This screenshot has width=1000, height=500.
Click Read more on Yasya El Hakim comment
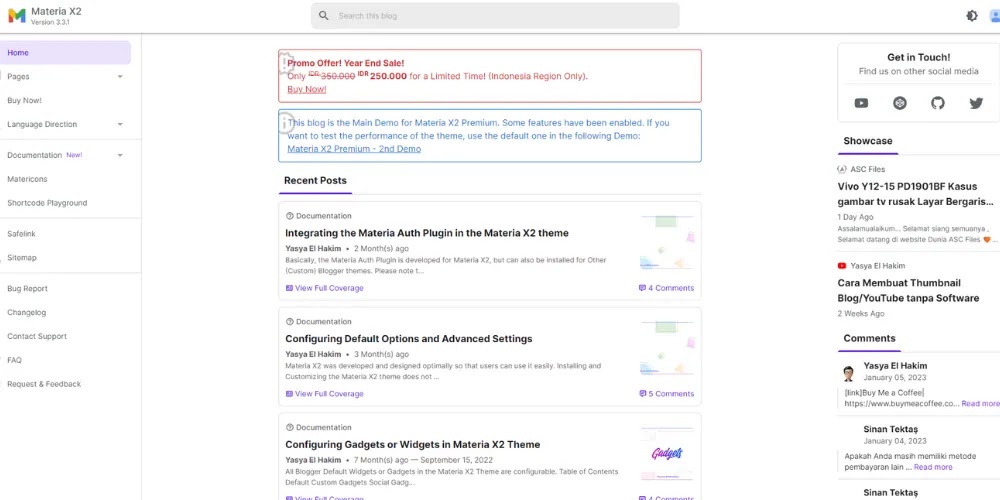(x=981, y=404)
